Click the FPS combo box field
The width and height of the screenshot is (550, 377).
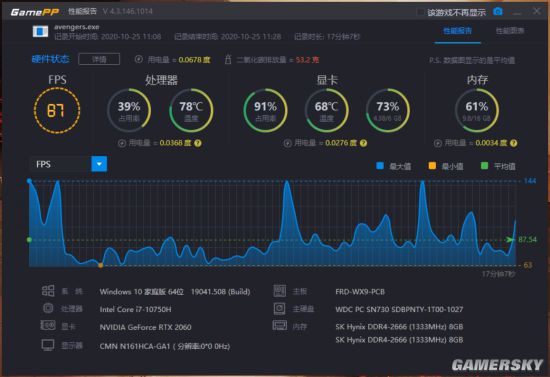pos(68,164)
